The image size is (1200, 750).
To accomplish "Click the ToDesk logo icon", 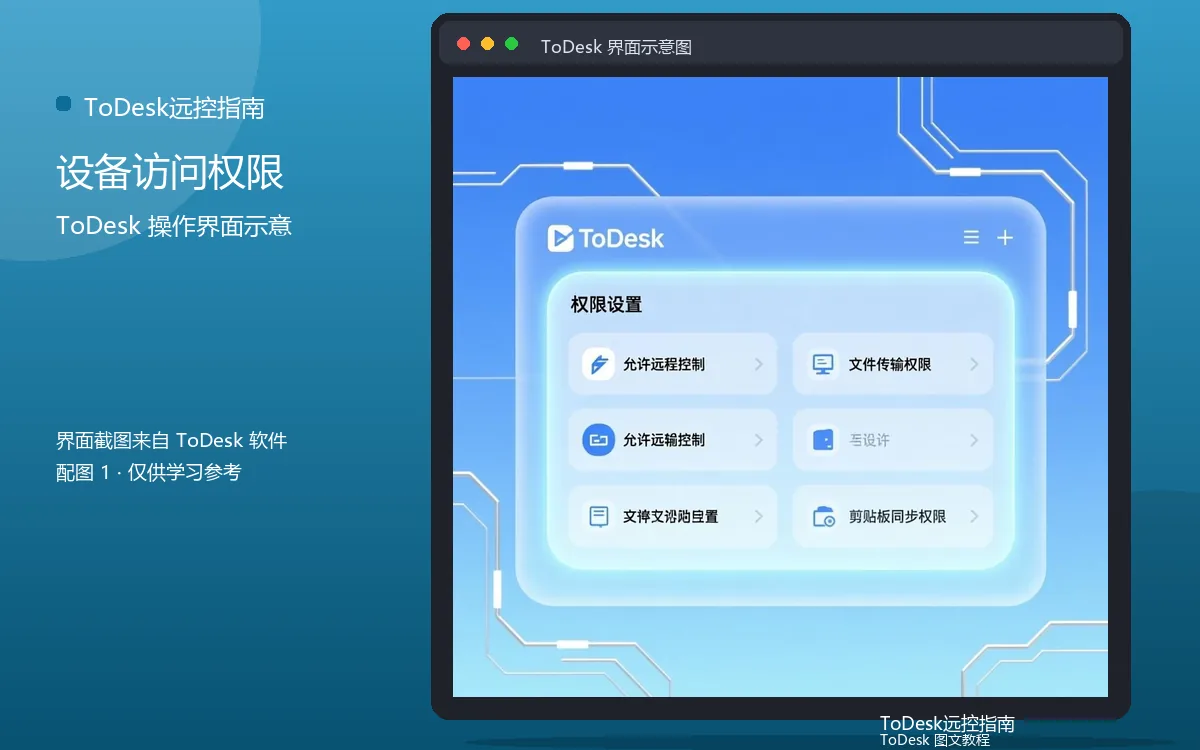I will 561,238.
